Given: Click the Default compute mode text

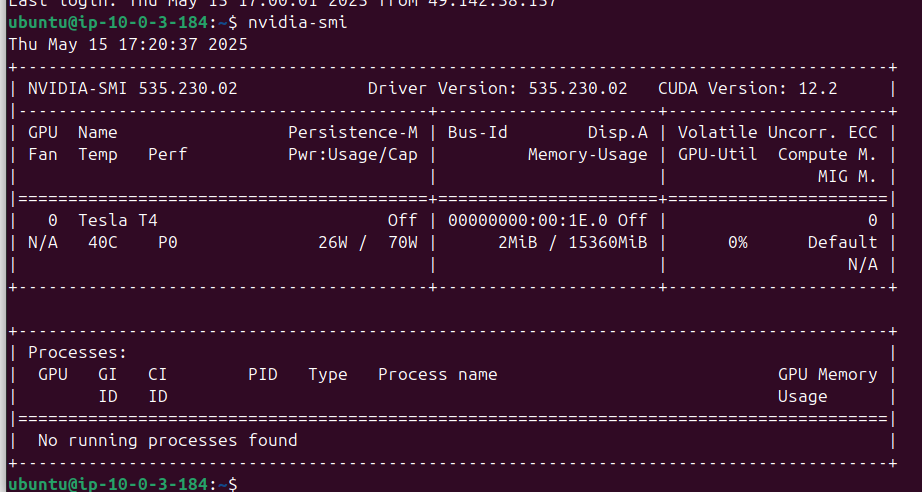Looking at the screenshot, I should pos(842,242).
